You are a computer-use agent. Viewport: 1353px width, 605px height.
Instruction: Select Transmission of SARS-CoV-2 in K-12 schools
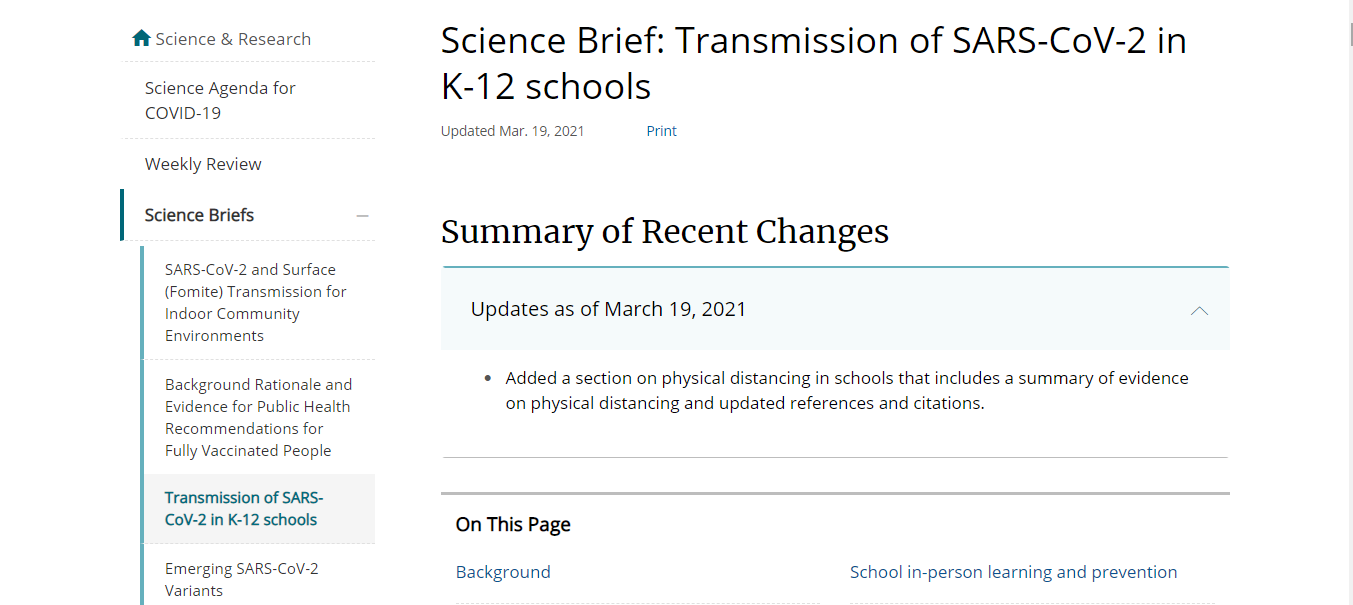point(244,508)
